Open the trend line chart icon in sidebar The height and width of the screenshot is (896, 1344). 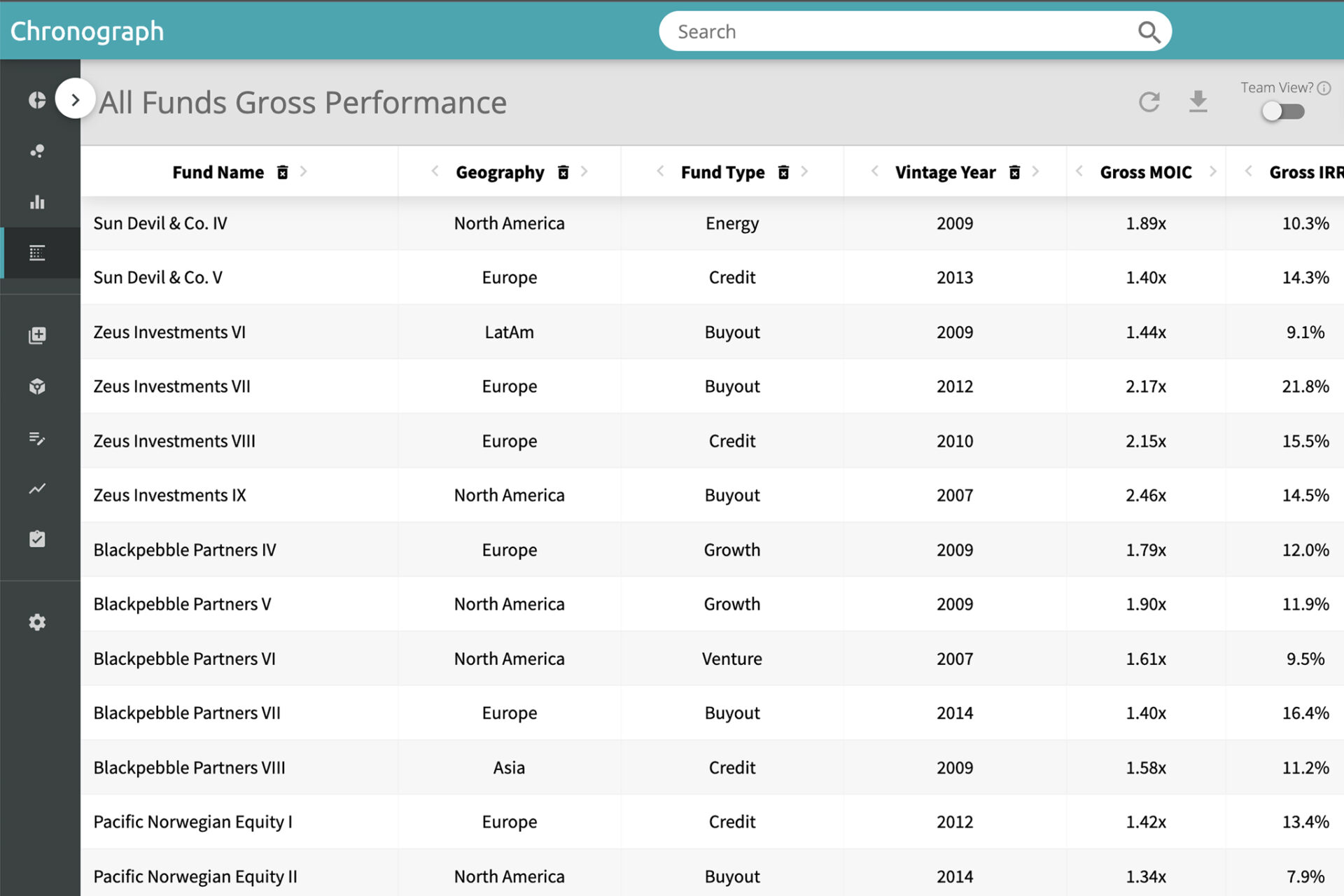pos(36,489)
